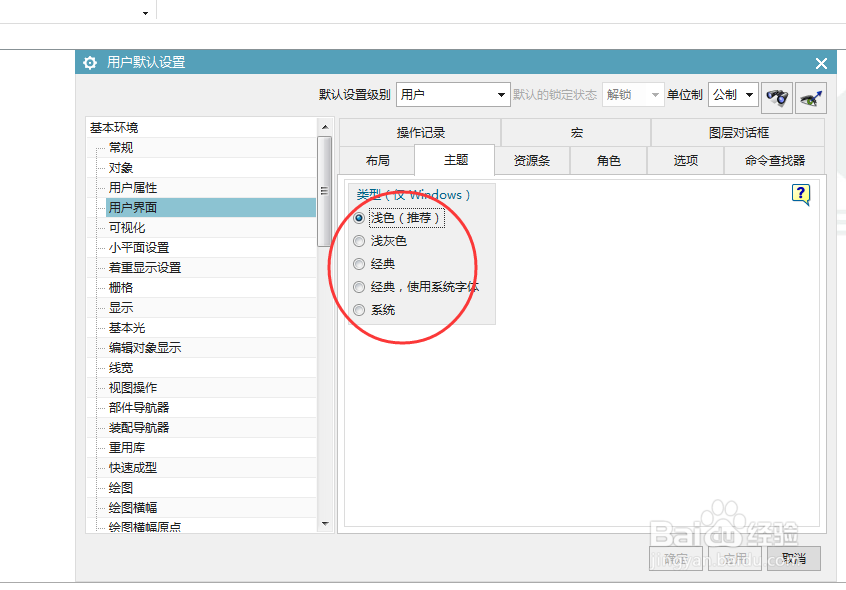Click tree scrollbar down arrow
Screen dimensions: 846x590
325,523
